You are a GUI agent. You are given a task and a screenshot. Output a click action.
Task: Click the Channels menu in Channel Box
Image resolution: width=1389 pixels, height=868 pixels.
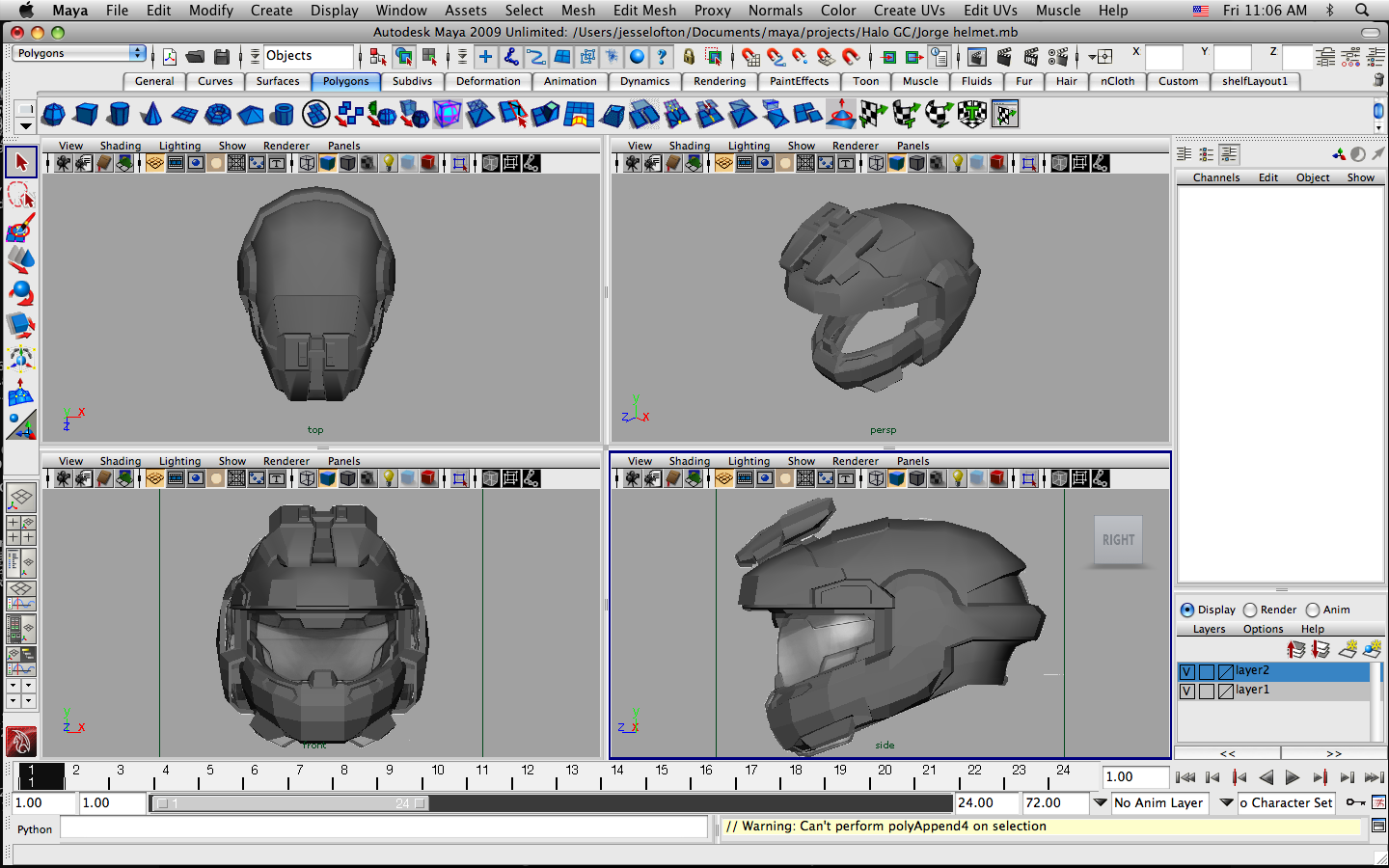[x=1216, y=177]
